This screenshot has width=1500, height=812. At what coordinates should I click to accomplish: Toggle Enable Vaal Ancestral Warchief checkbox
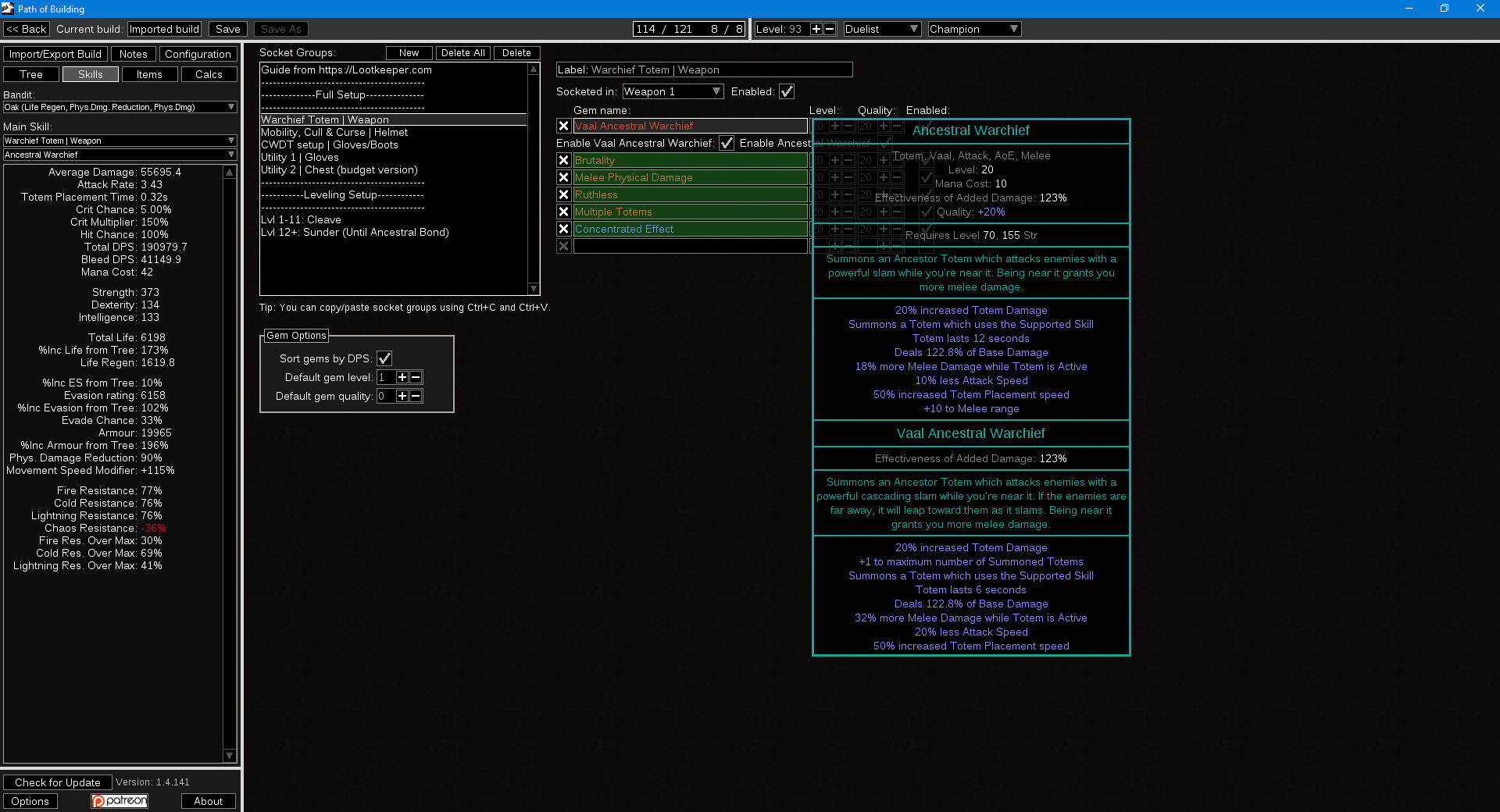coord(727,143)
